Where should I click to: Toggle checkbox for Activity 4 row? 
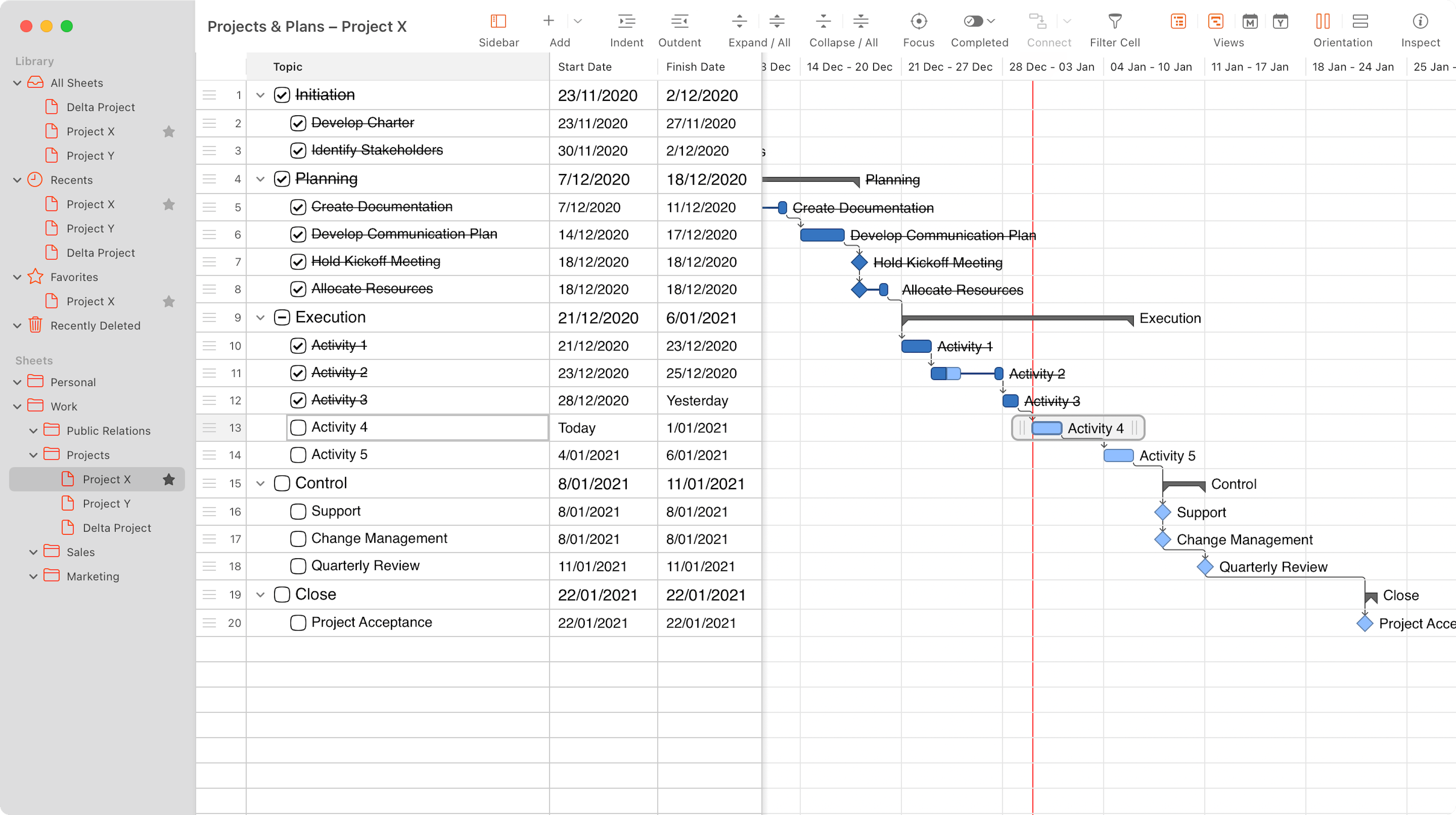point(300,427)
